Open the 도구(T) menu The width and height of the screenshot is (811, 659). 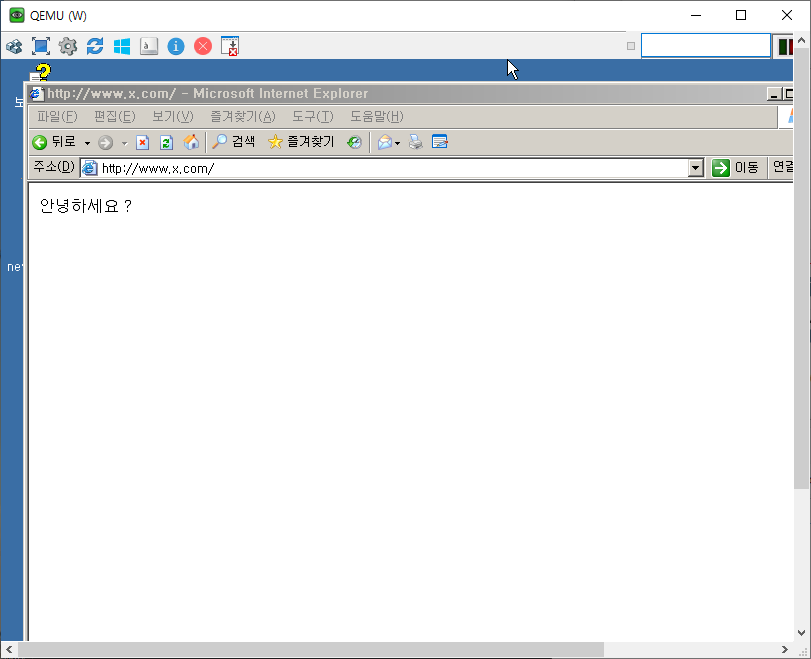(312, 116)
